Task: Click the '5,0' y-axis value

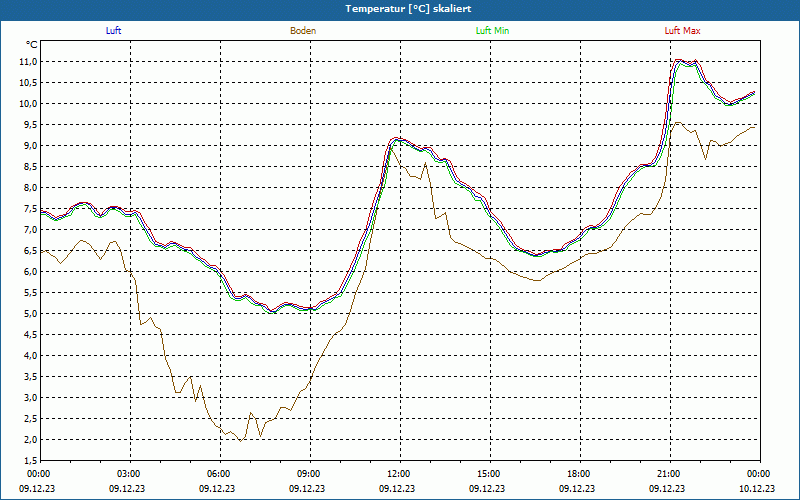Action: 30,313
